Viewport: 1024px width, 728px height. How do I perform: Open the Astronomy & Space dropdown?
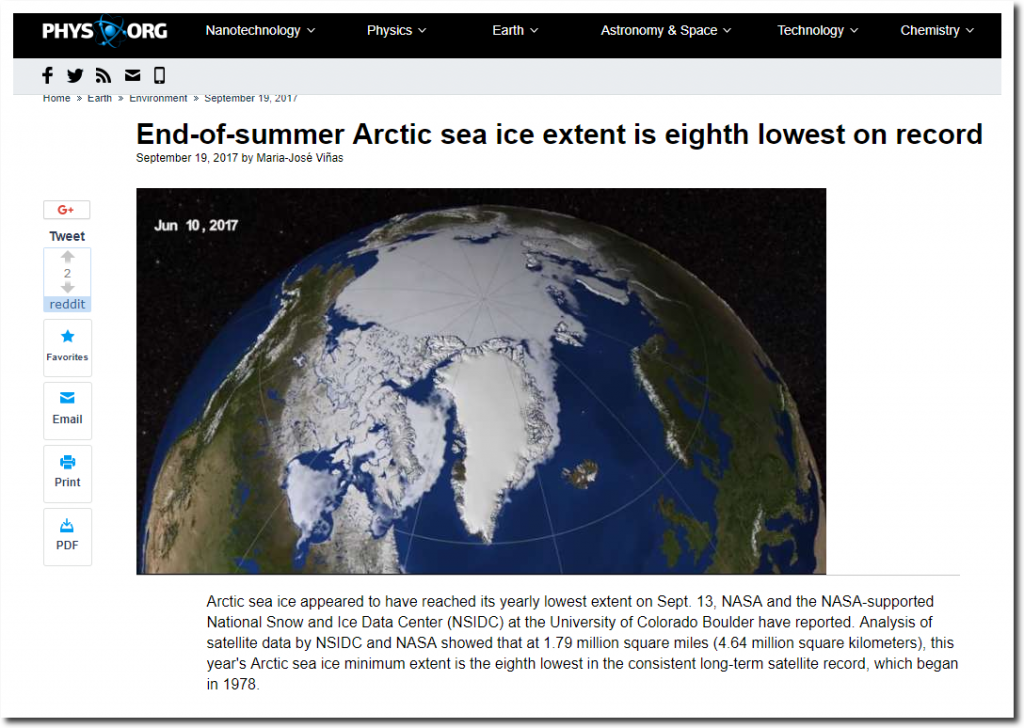click(665, 31)
